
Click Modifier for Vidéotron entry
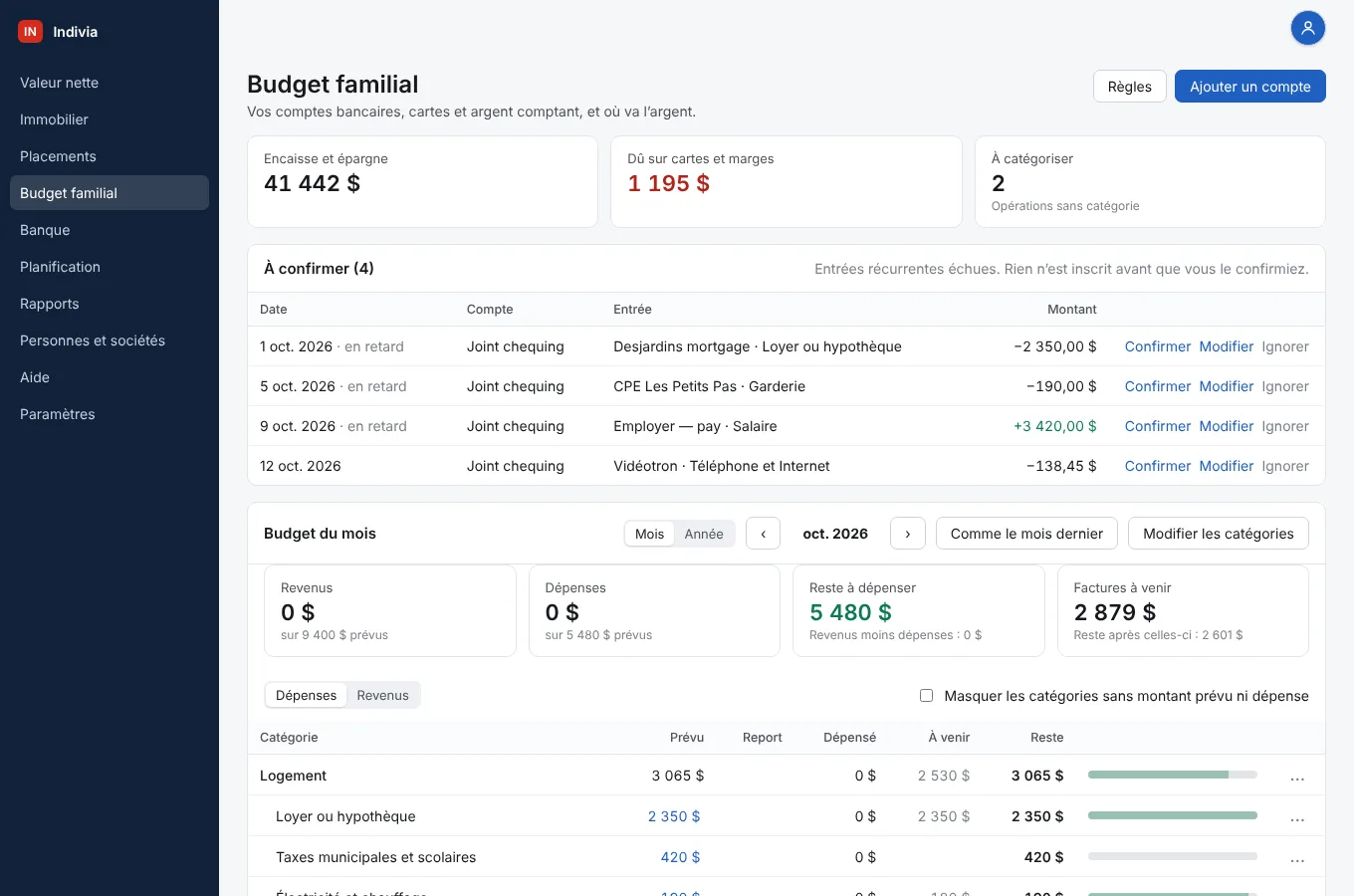pyautogui.click(x=1227, y=466)
